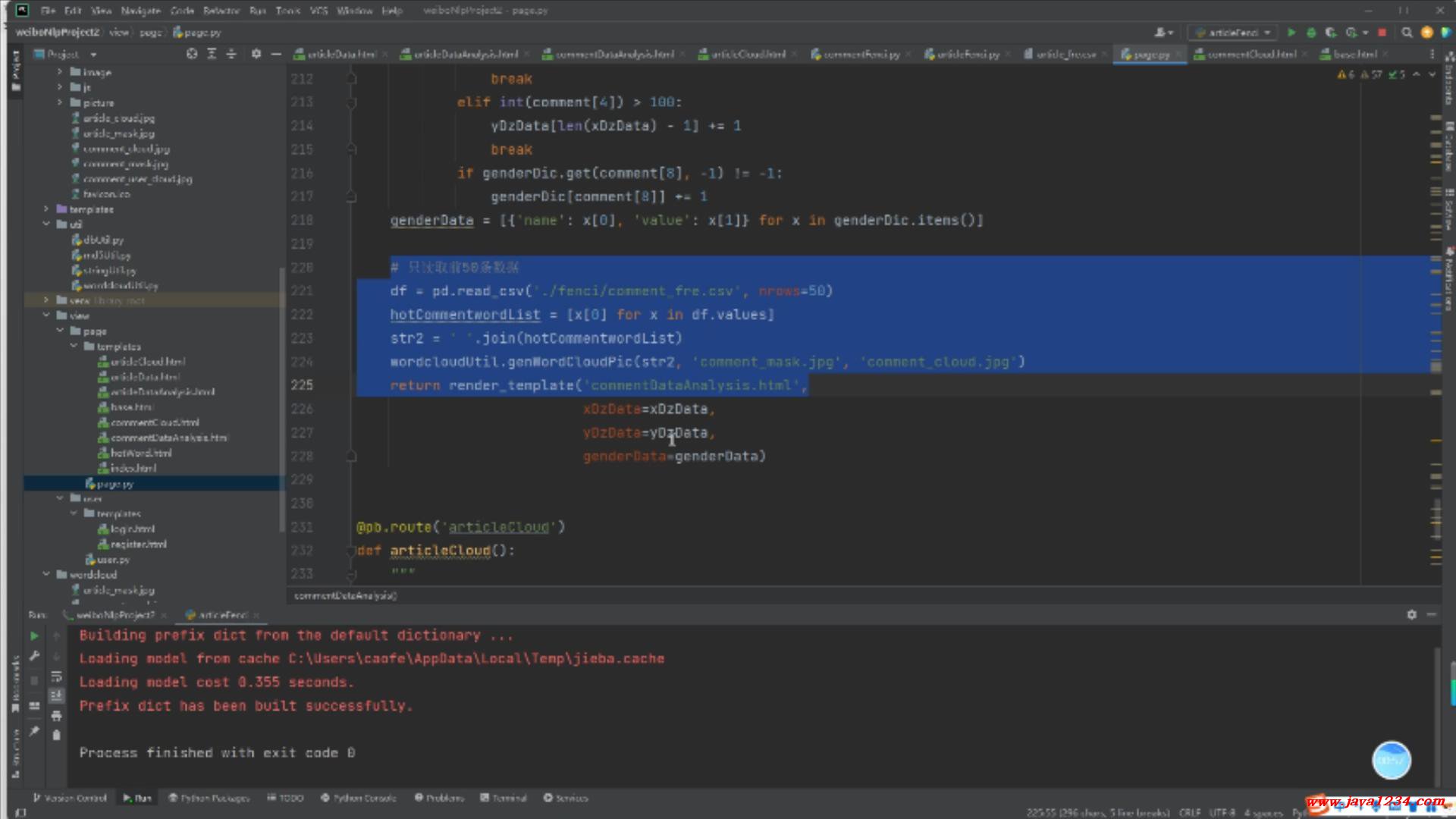Open Search Everywhere magnifier icon
Screen dimensions: 1456x819
coord(1407,33)
